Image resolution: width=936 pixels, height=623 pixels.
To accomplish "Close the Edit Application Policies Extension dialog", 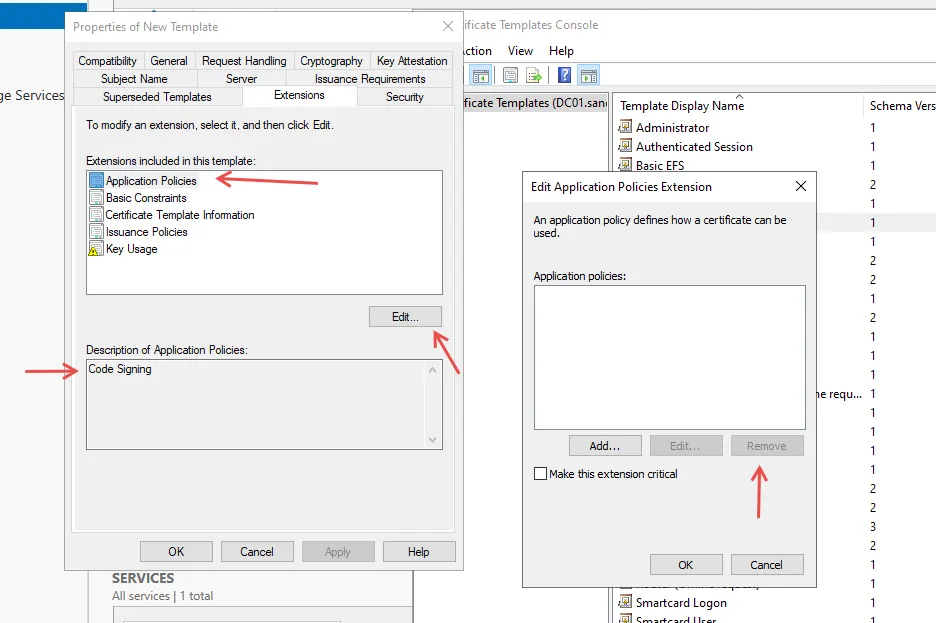I will pyautogui.click(x=800, y=186).
